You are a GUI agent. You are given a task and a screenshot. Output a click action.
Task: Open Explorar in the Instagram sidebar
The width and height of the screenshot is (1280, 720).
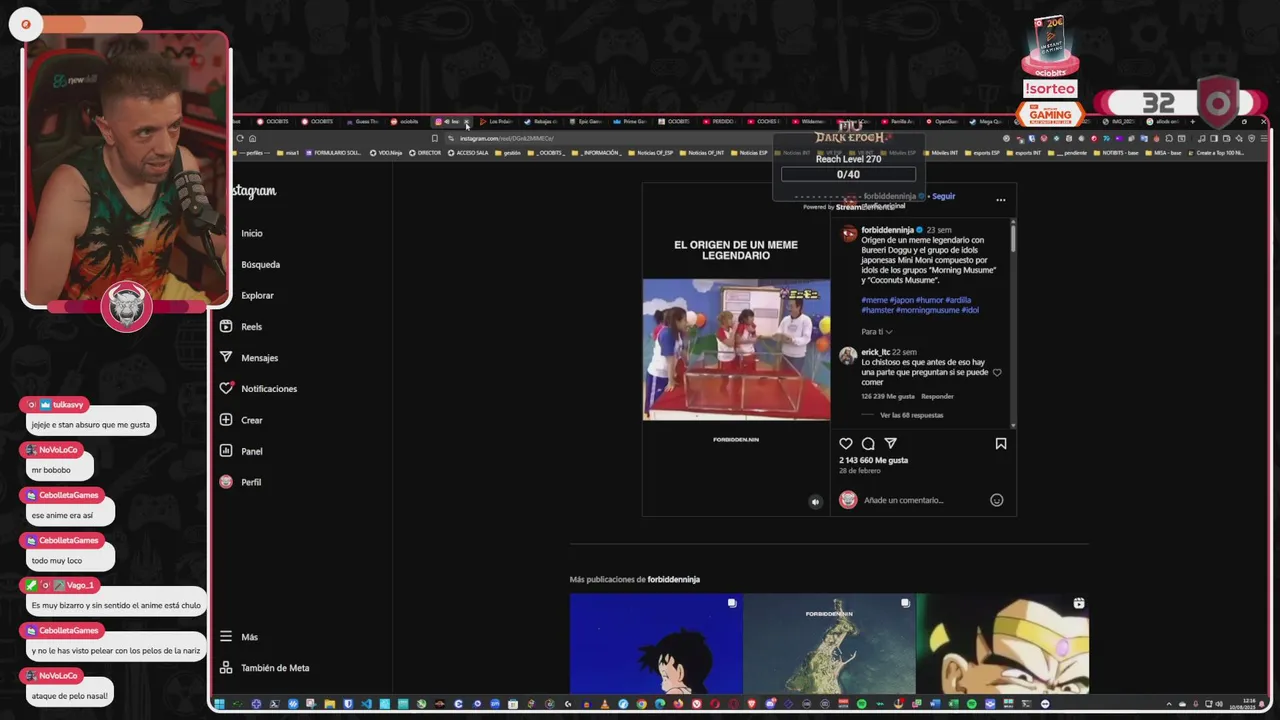click(x=257, y=296)
